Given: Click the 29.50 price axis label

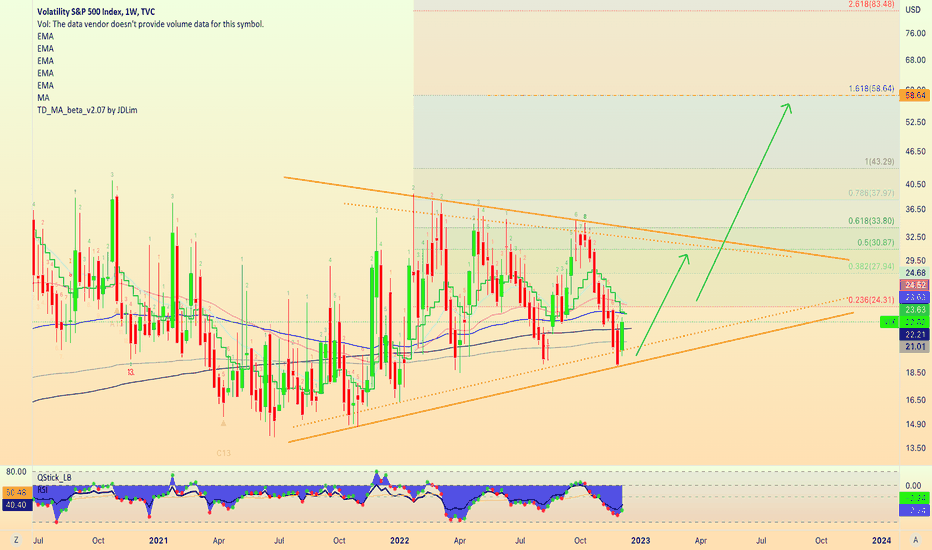Looking at the screenshot, I should (915, 260).
